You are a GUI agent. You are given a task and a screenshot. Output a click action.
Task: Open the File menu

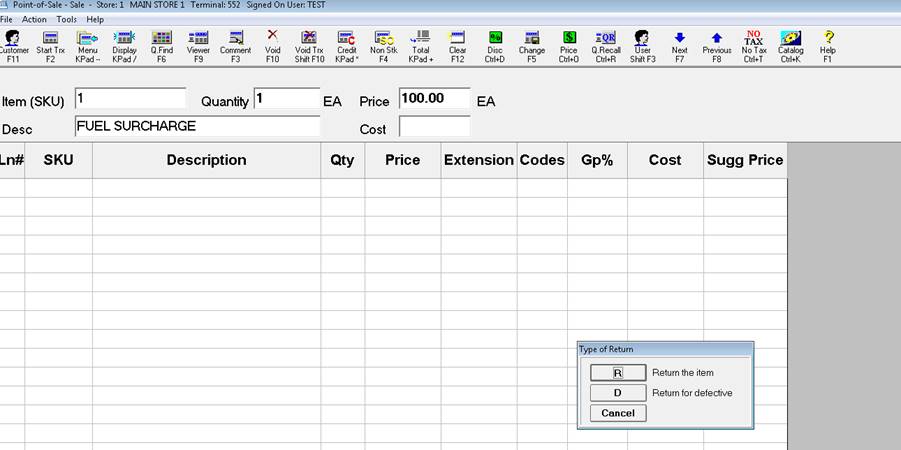pyautogui.click(x=6, y=19)
